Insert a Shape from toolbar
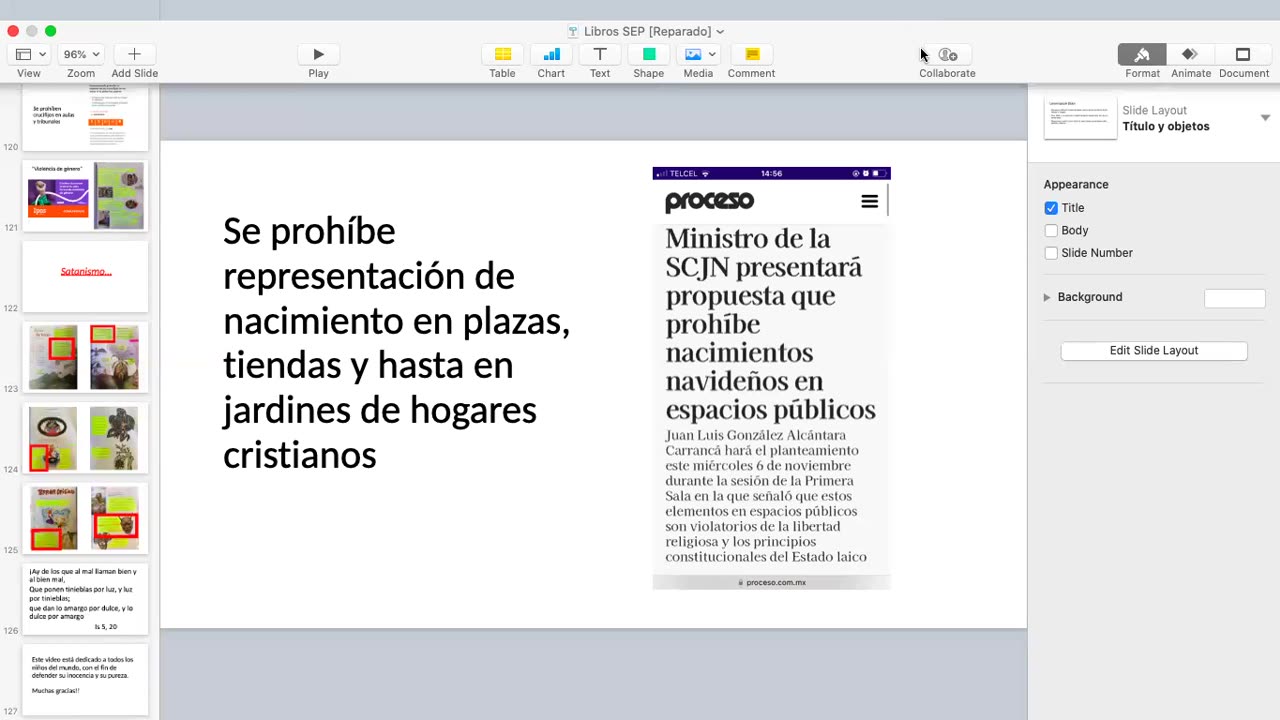This screenshot has width=1280, height=720. click(648, 54)
